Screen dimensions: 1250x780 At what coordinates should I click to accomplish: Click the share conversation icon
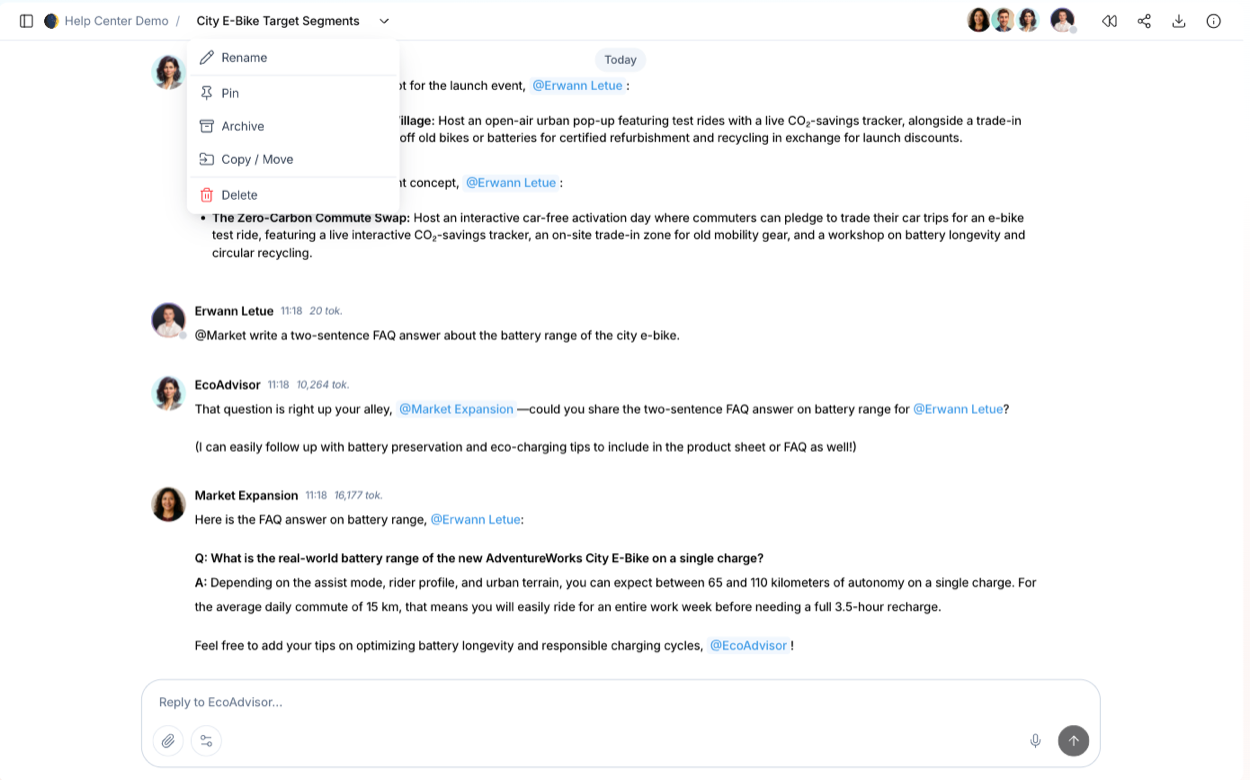(1144, 21)
